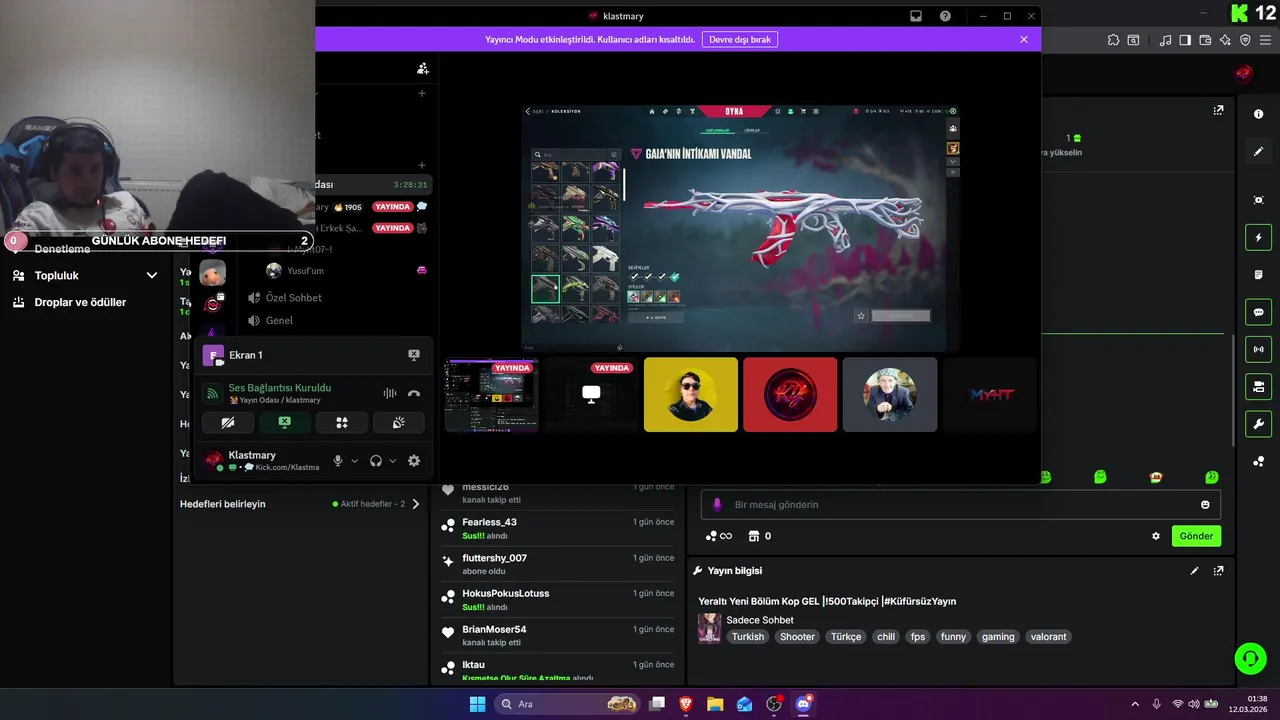
Task: Open fluttershy_007 subscription entry
Action: [558, 565]
